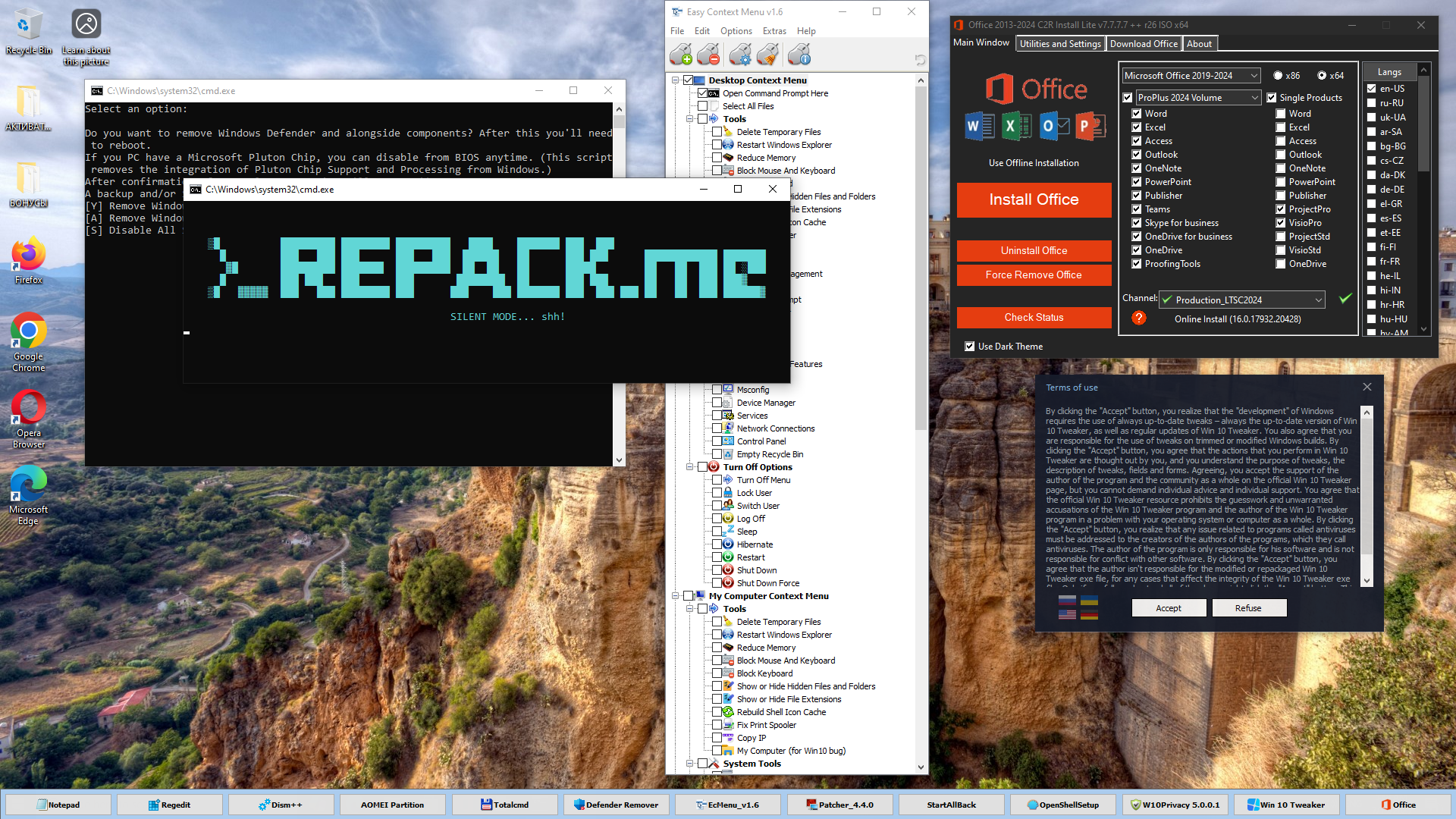Collapse the My Computer Context Menu node
This screenshot has height=819, width=1456.
coord(675,596)
